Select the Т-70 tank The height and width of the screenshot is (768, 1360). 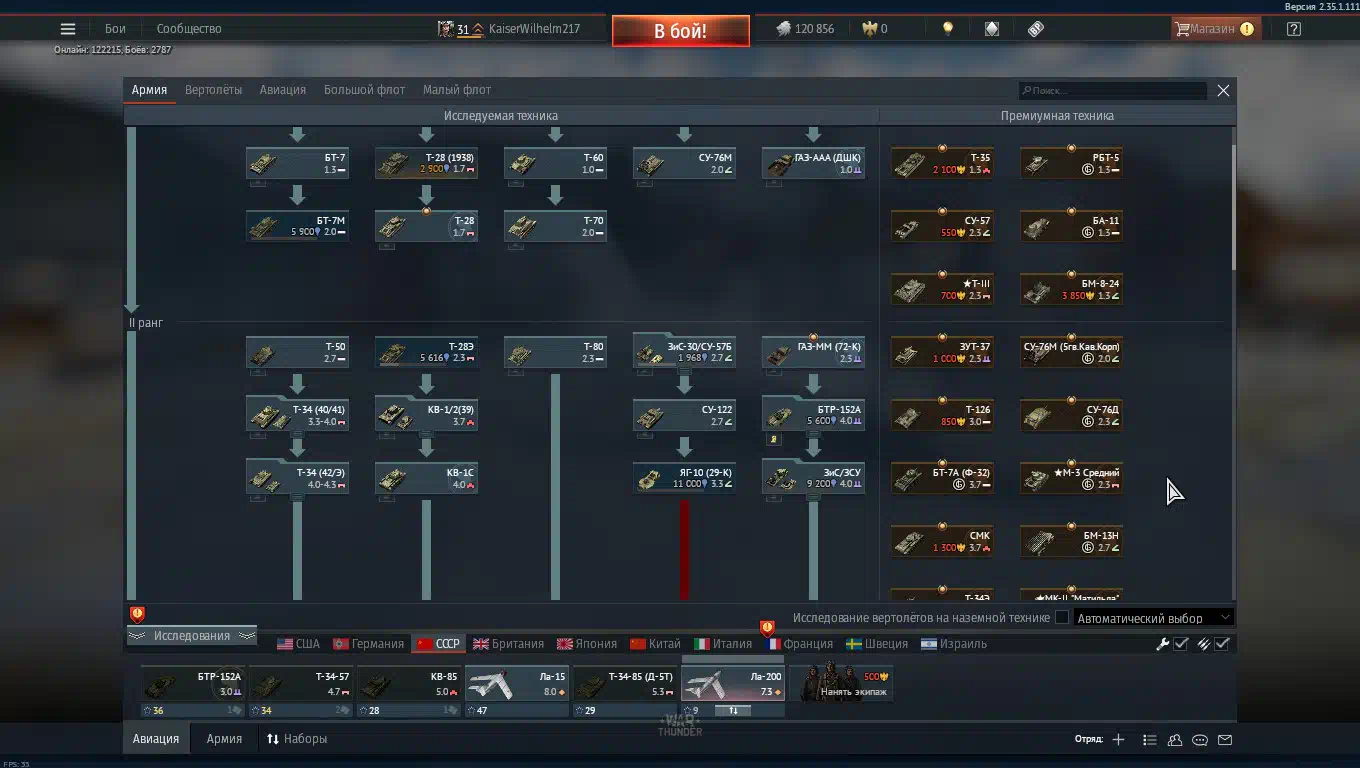(555, 225)
